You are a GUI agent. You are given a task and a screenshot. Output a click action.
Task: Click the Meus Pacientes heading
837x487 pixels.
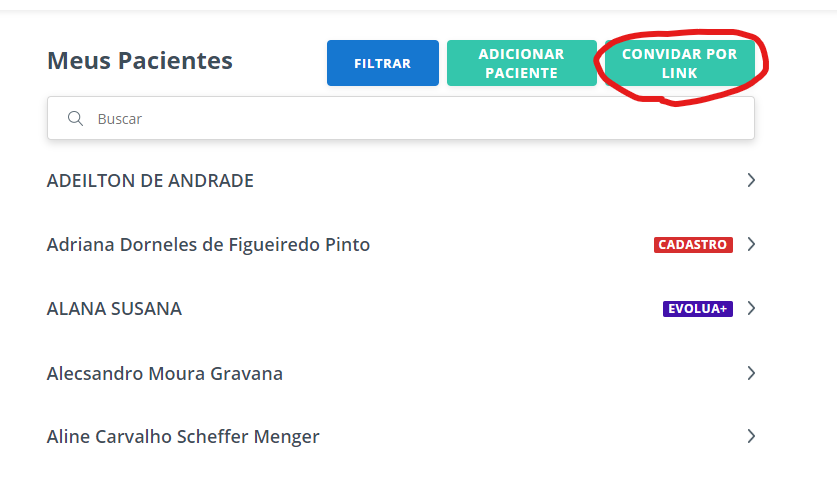(140, 61)
